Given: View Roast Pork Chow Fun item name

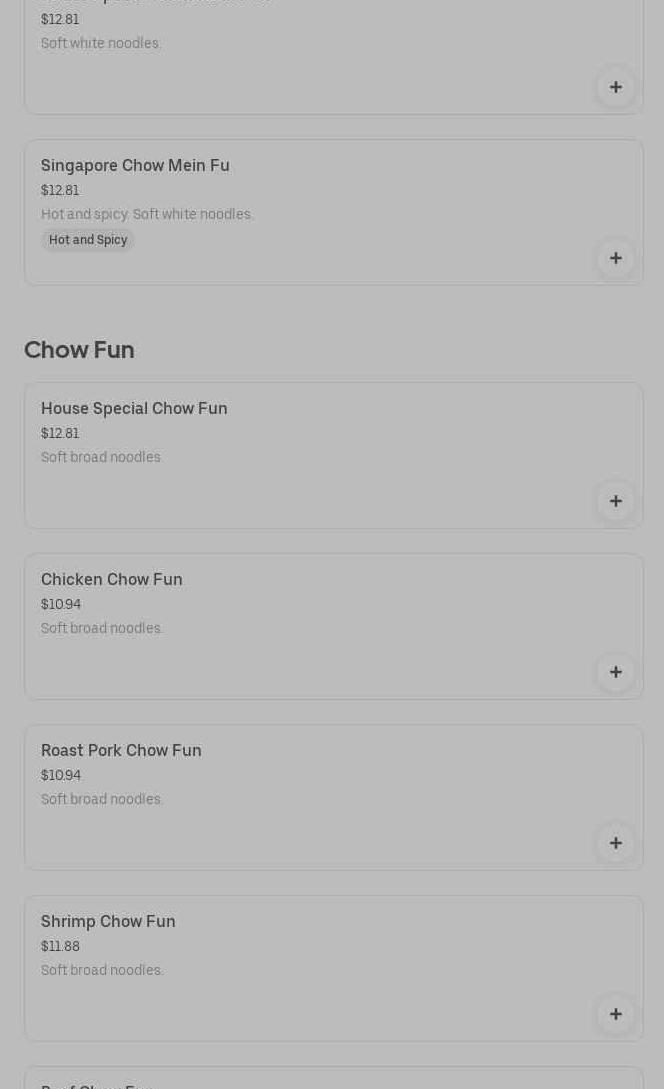Looking at the screenshot, I should pyautogui.click(x=121, y=751).
